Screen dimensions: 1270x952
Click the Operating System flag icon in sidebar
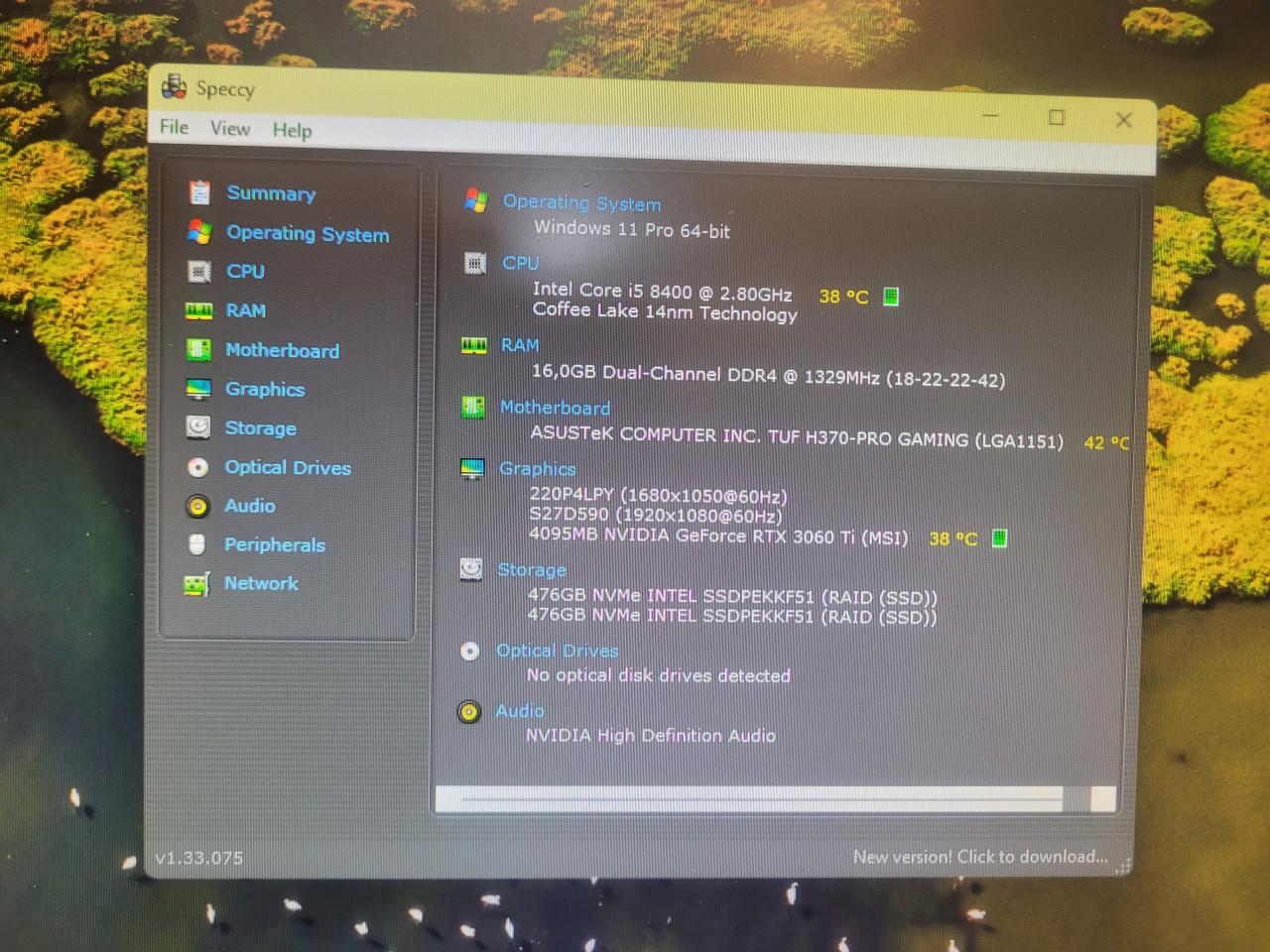[x=199, y=232]
